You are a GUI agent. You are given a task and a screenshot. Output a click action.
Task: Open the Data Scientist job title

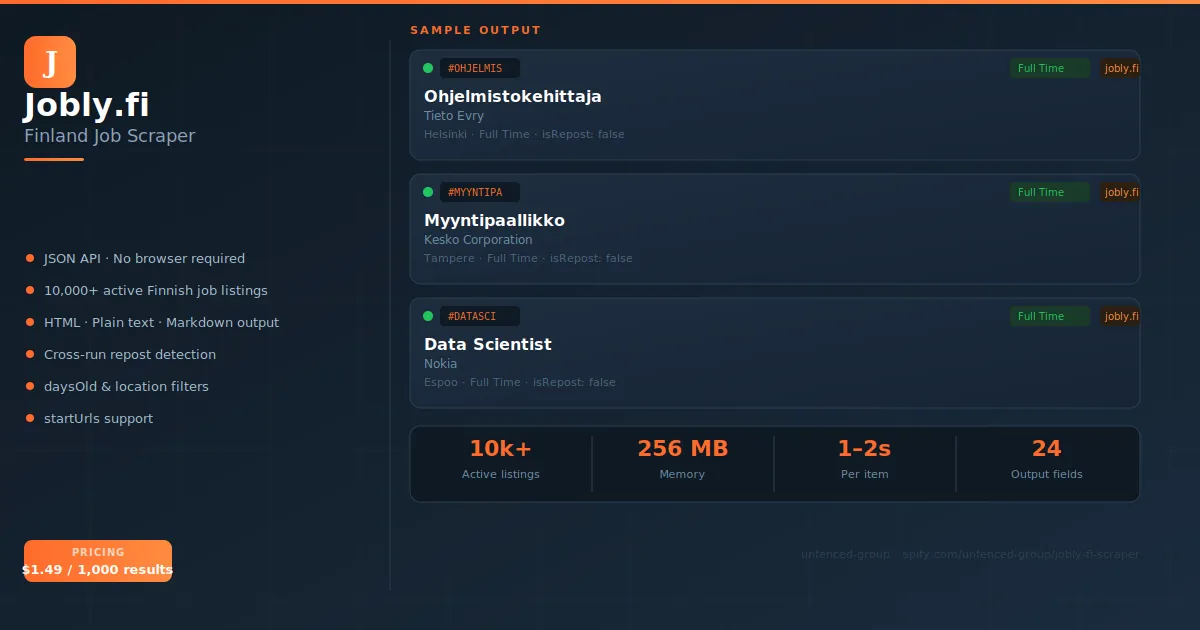[488, 344]
